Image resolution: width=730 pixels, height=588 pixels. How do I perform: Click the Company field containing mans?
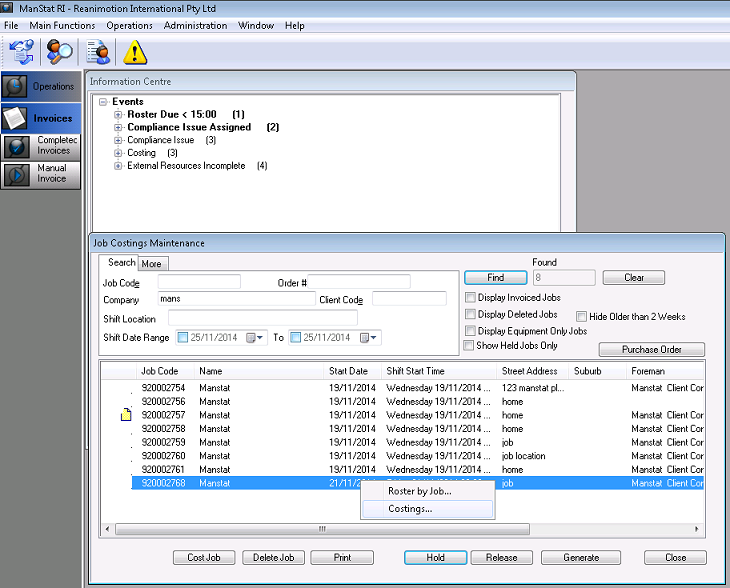point(237,298)
